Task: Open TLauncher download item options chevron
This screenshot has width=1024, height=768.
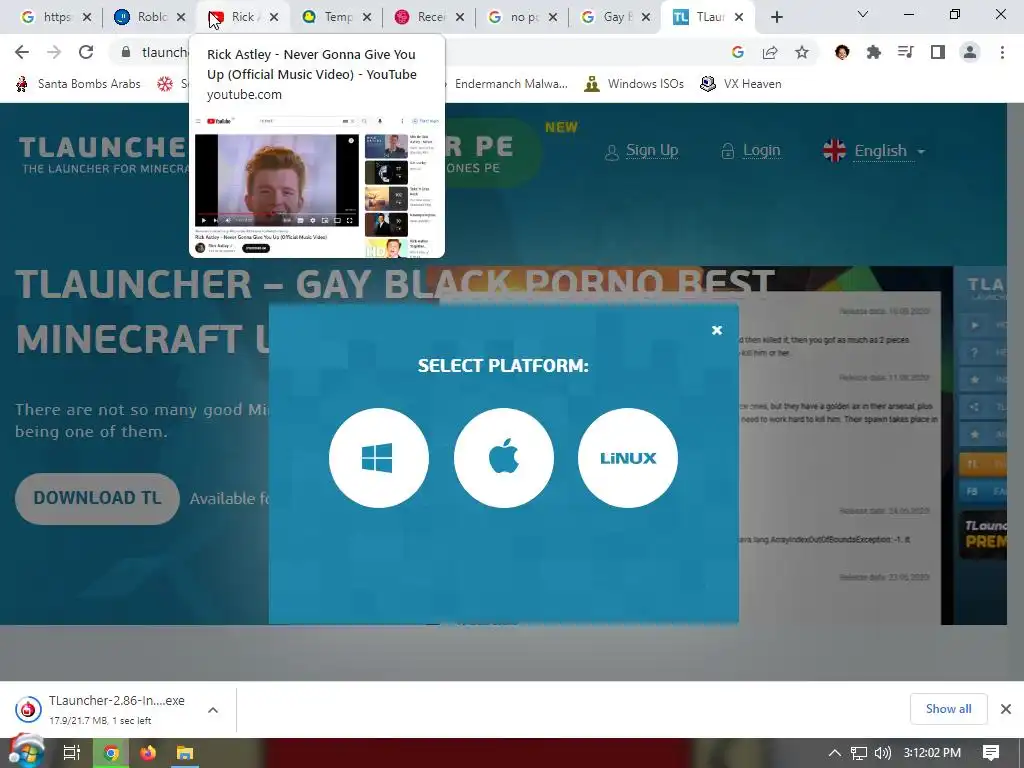Action: point(213,710)
